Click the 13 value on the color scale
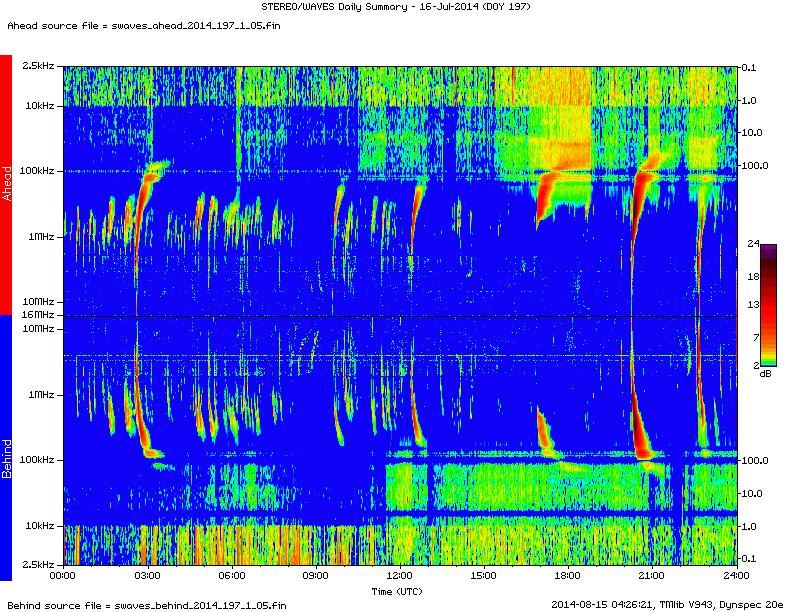The height and width of the screenshot is (612, 792). point(753,304)
